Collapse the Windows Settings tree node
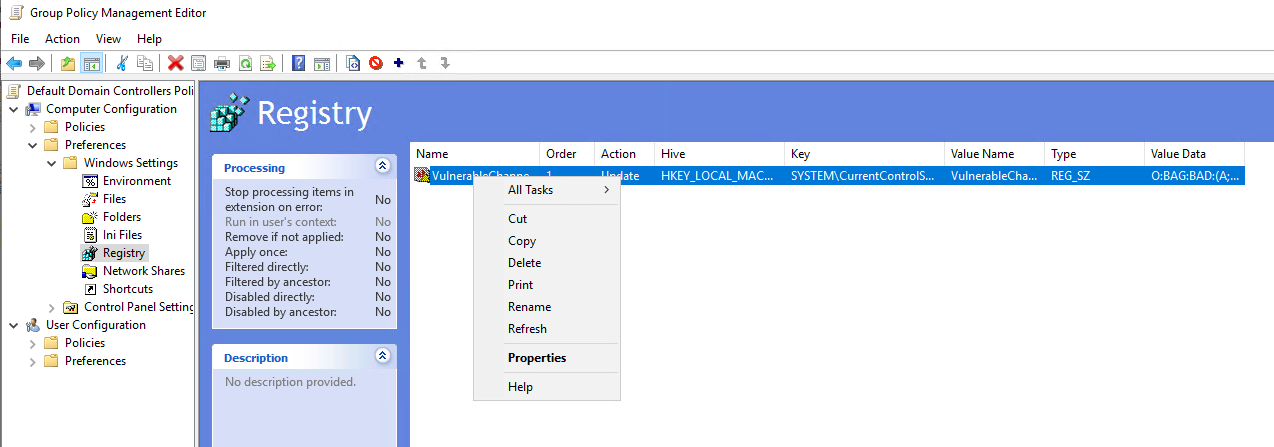This screenshot has width=1274, height=447. tap(51, 163)
